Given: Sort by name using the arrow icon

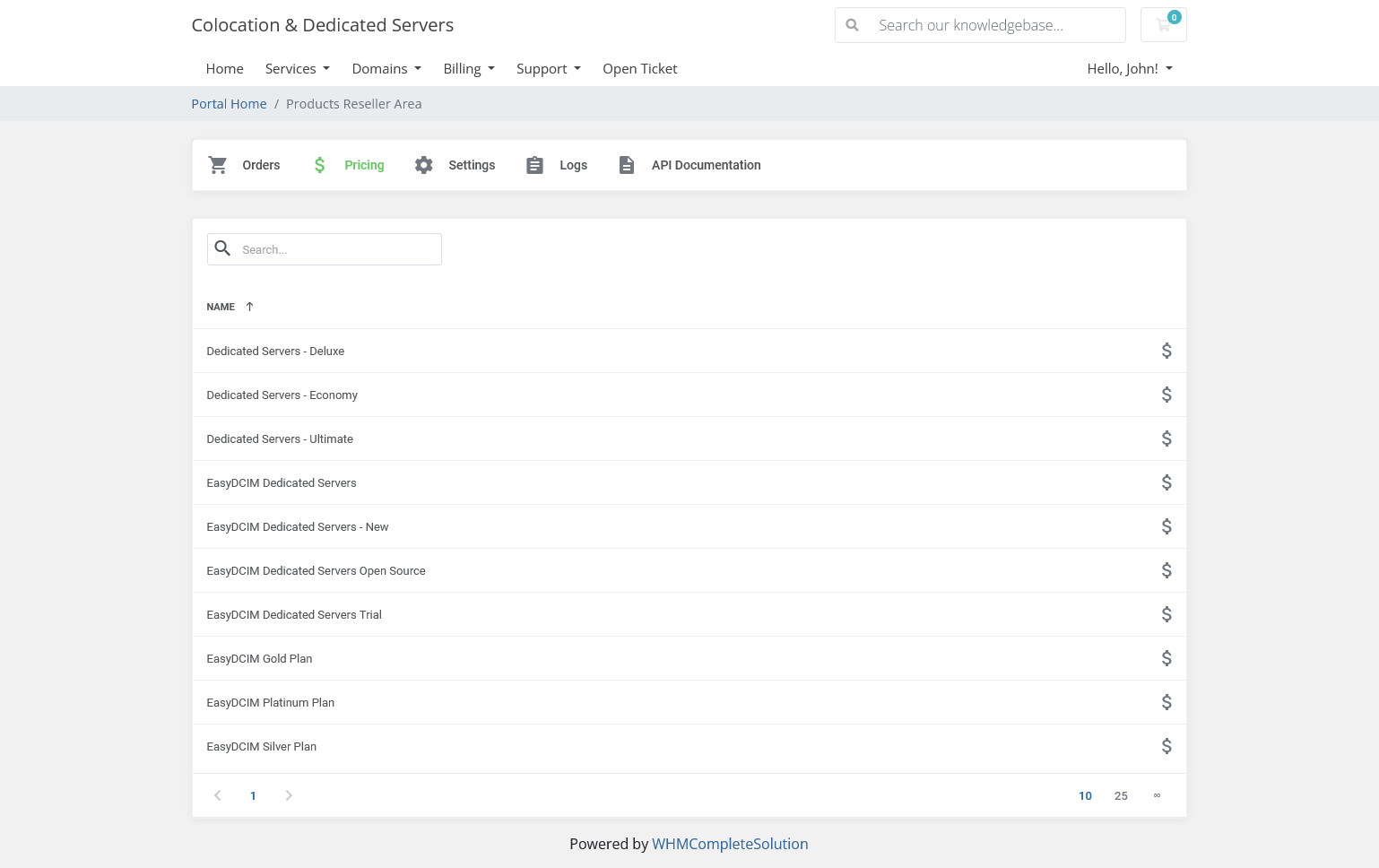Looking at the screenshot, I should coord(249,307).
